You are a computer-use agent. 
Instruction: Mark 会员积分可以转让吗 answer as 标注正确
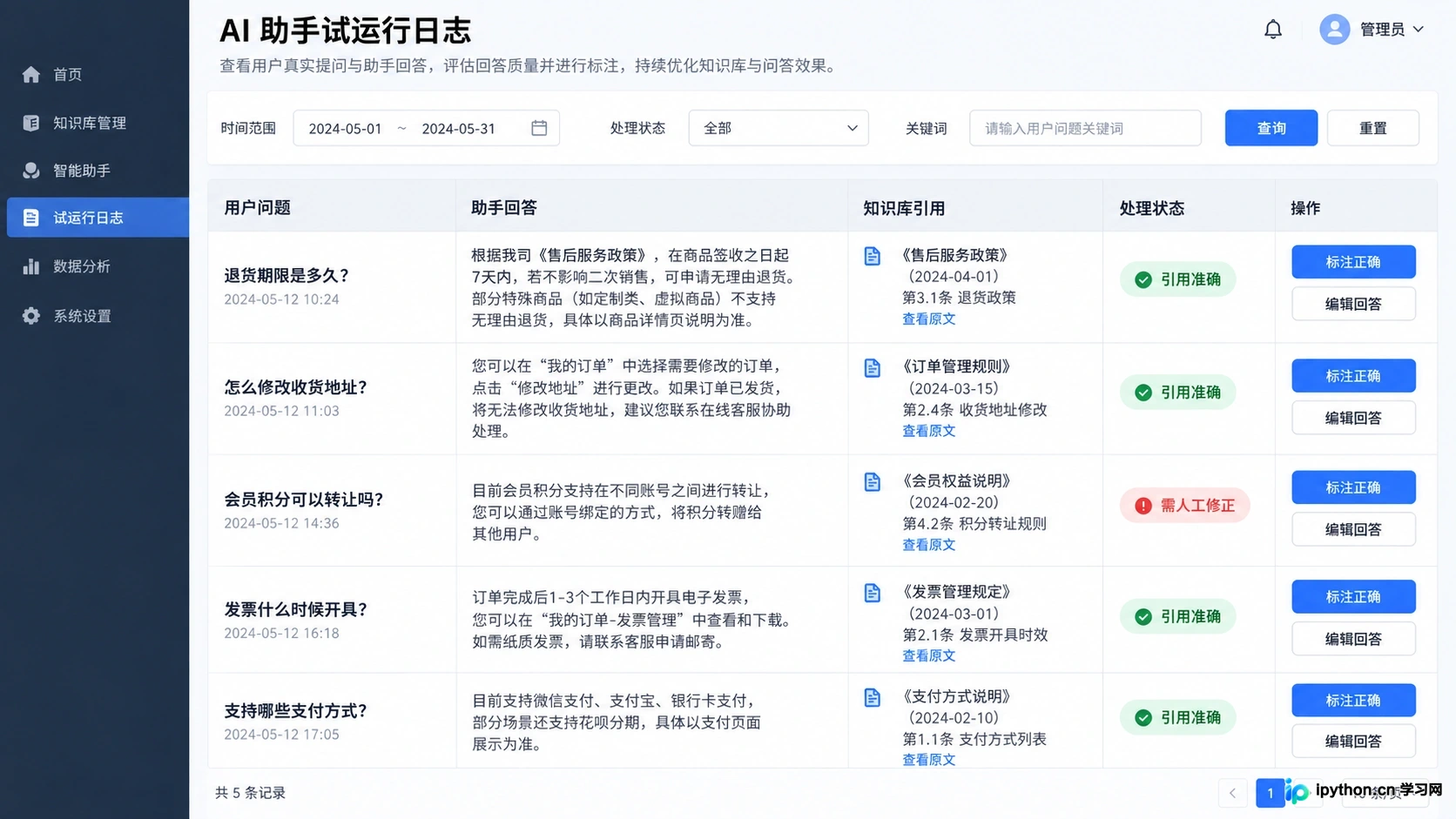(x=1353, y=487)
